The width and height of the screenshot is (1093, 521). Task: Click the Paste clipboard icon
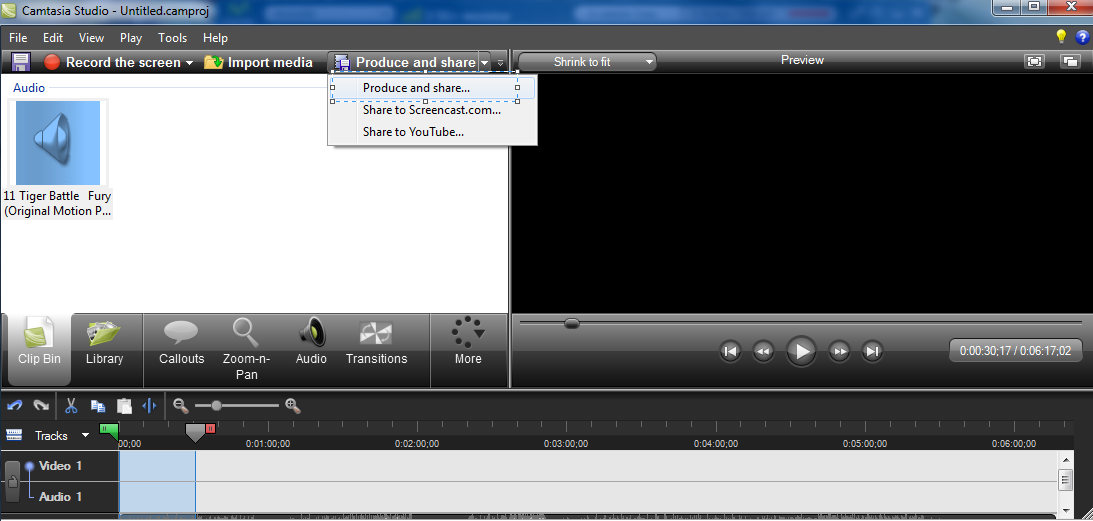click(123, 406)
